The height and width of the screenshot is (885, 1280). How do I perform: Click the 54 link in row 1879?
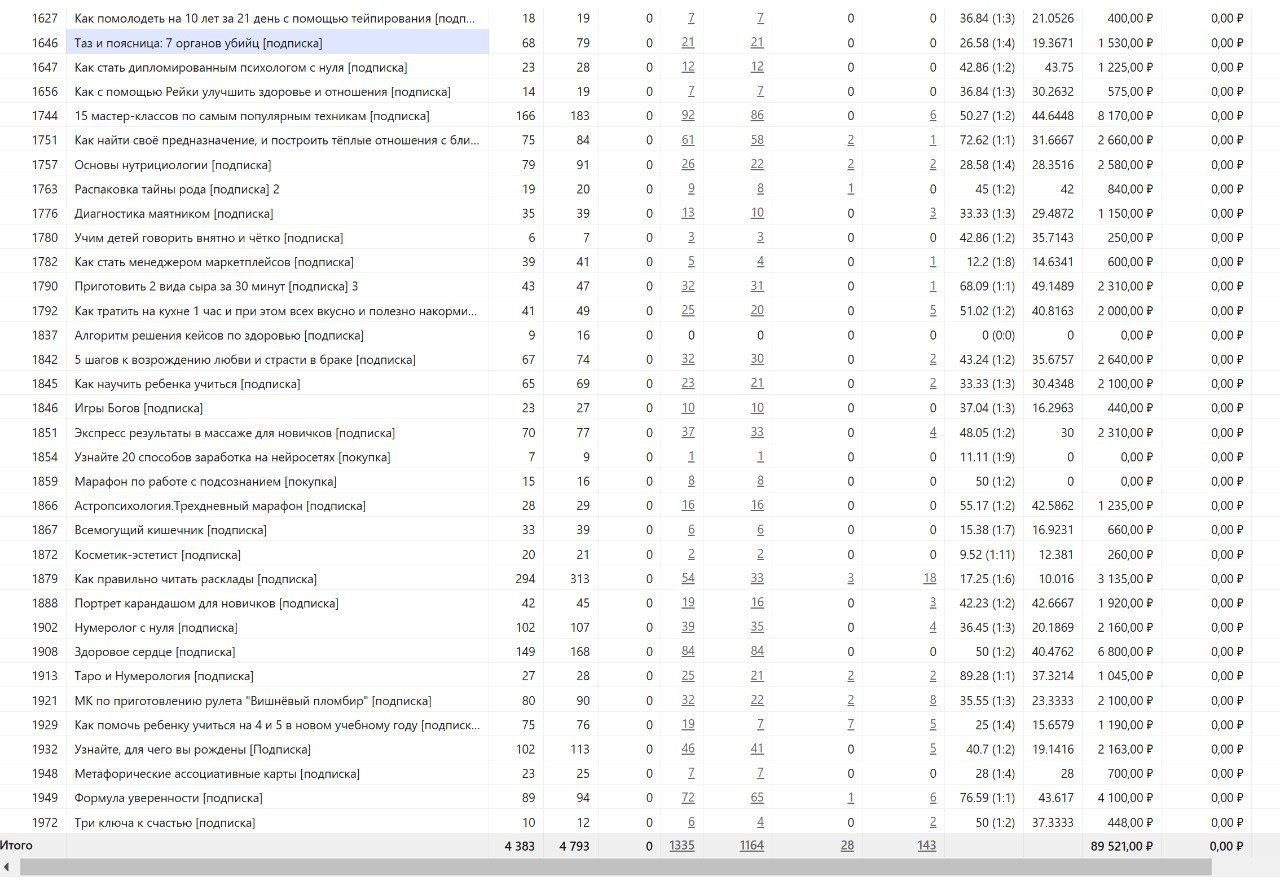688,579
